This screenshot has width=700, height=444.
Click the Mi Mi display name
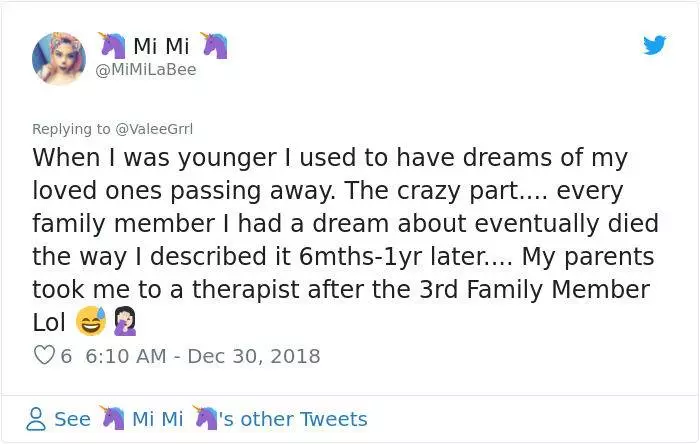(x=161, y=46)
